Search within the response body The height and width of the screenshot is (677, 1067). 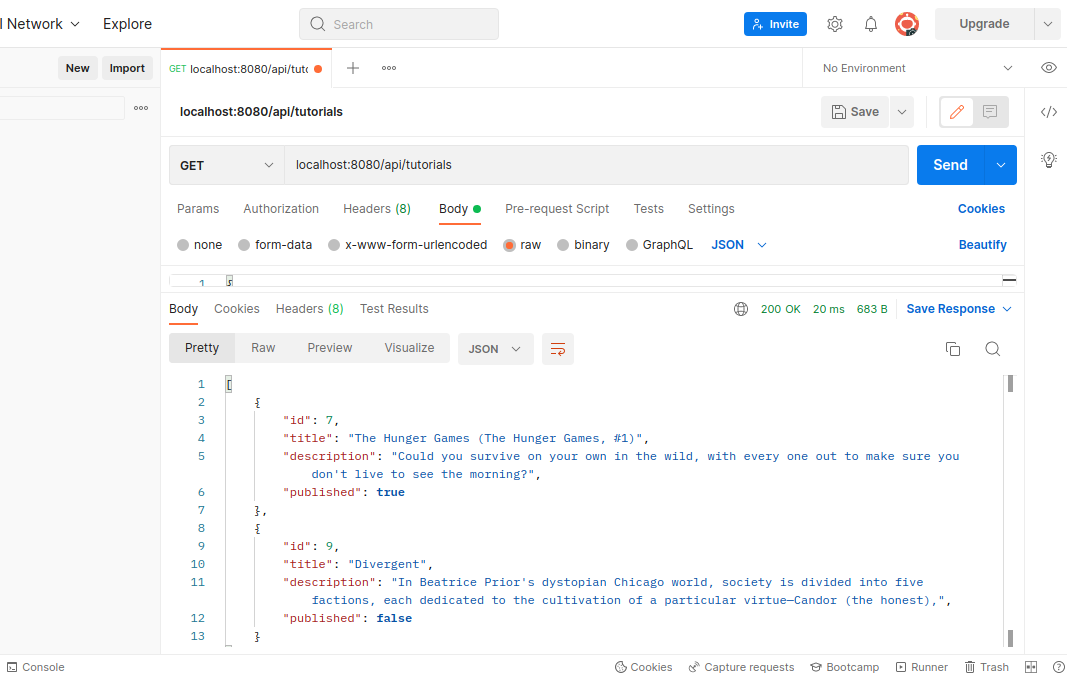993,349
